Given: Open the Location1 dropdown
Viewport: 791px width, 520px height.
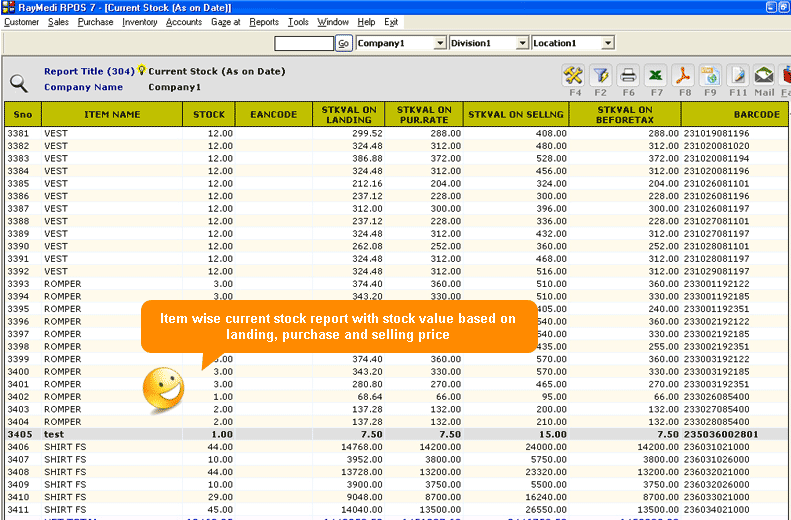Looking at the screenshot, I should [x=607, y=43].
